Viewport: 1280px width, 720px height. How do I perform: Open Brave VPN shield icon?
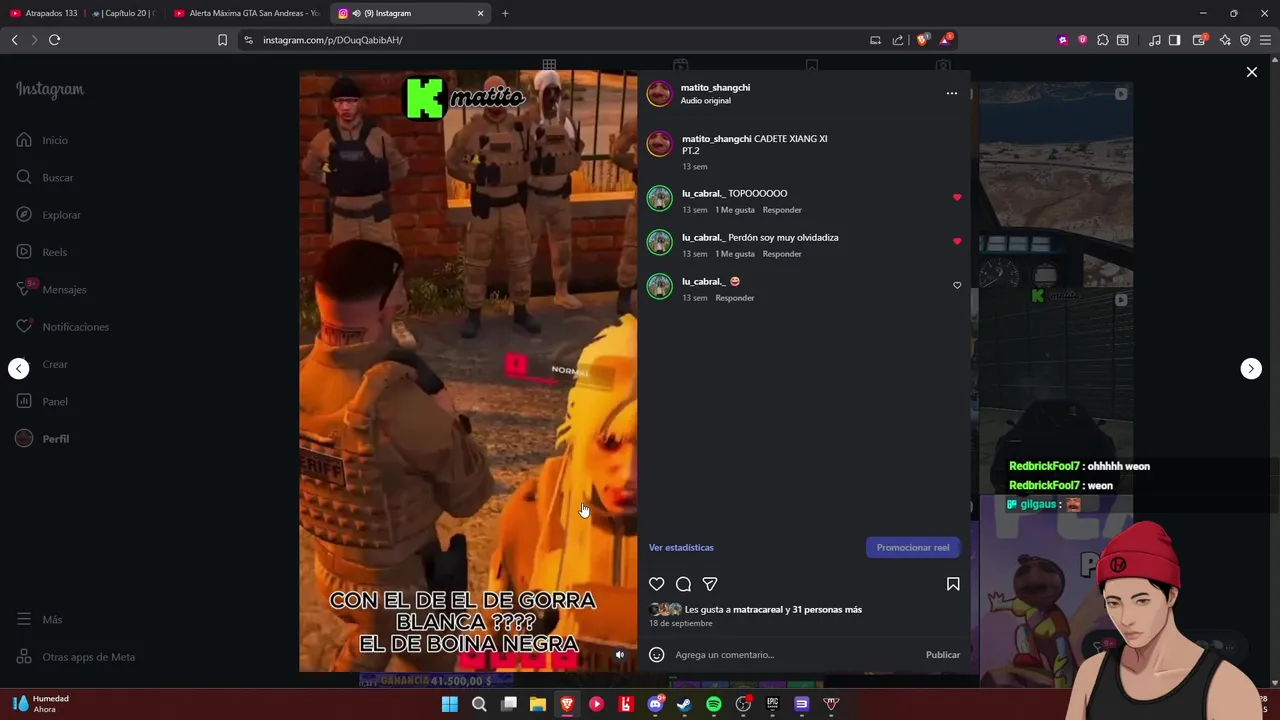(1245, 40)
